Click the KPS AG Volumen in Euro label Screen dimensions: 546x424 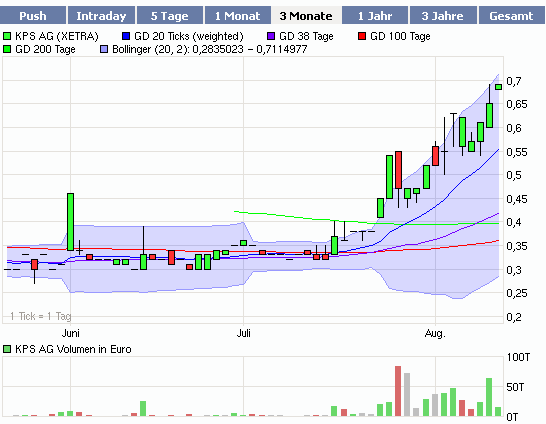click(73, 349)
